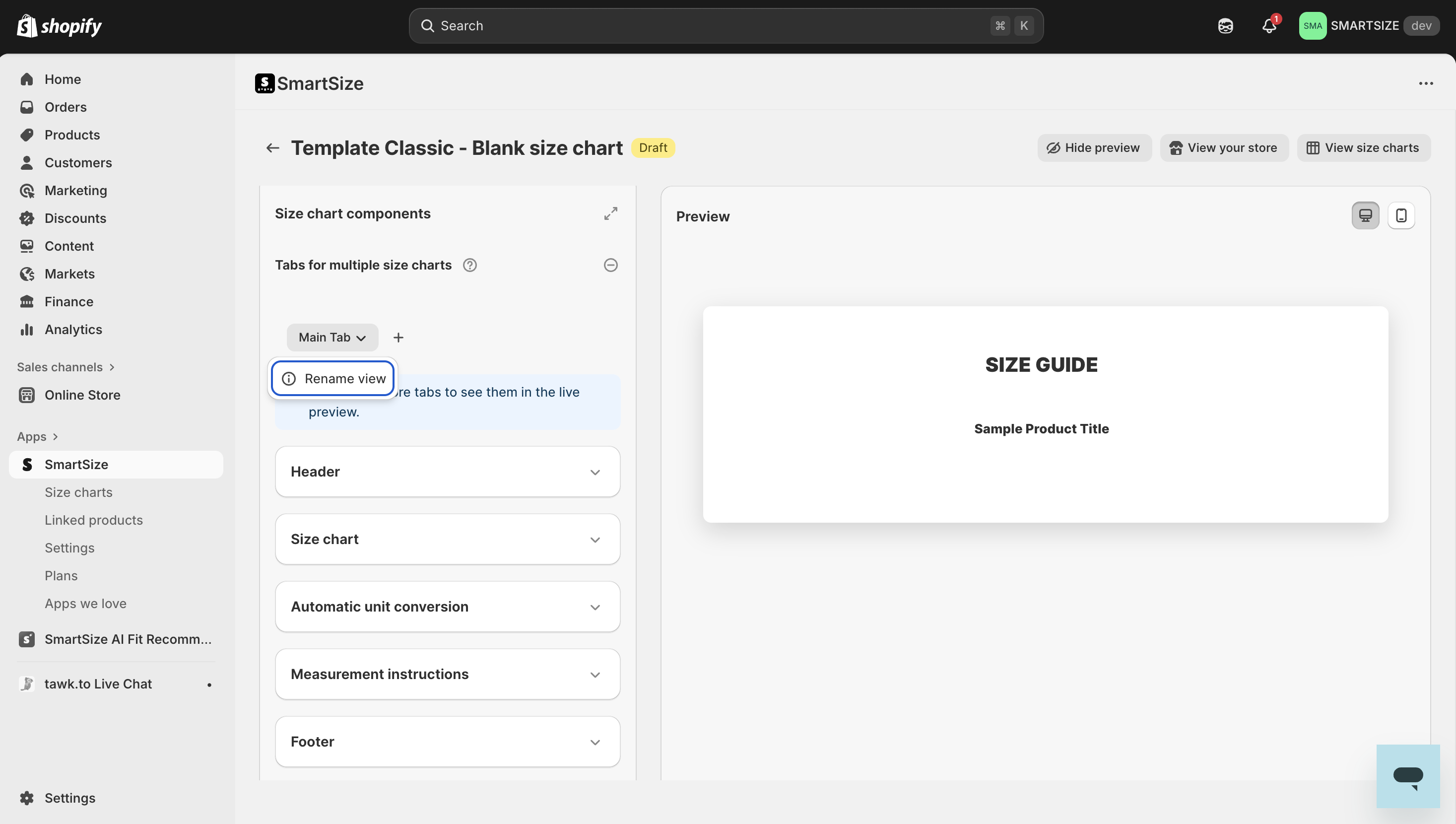The width and height of the screenshot is (1456, 824).
Task: Click the help icon beside Tabs heading
Action: coord(469,265)
